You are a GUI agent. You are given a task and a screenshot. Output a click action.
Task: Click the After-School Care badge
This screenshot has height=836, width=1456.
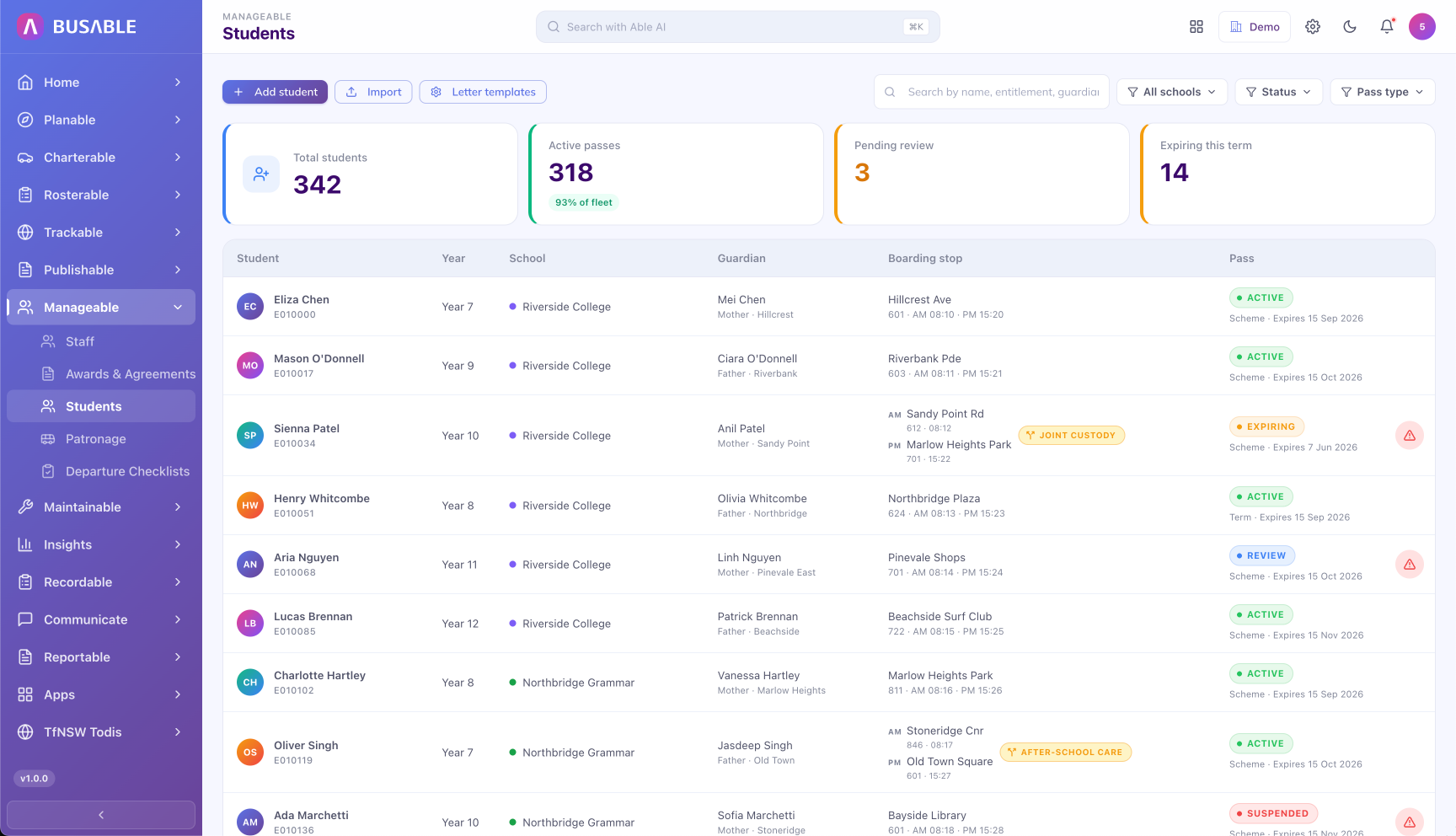tap(1065, 753)
